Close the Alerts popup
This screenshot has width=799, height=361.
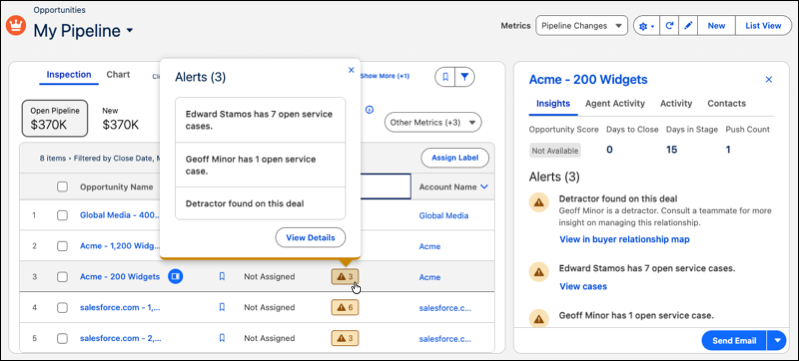[x=351, y=70]
